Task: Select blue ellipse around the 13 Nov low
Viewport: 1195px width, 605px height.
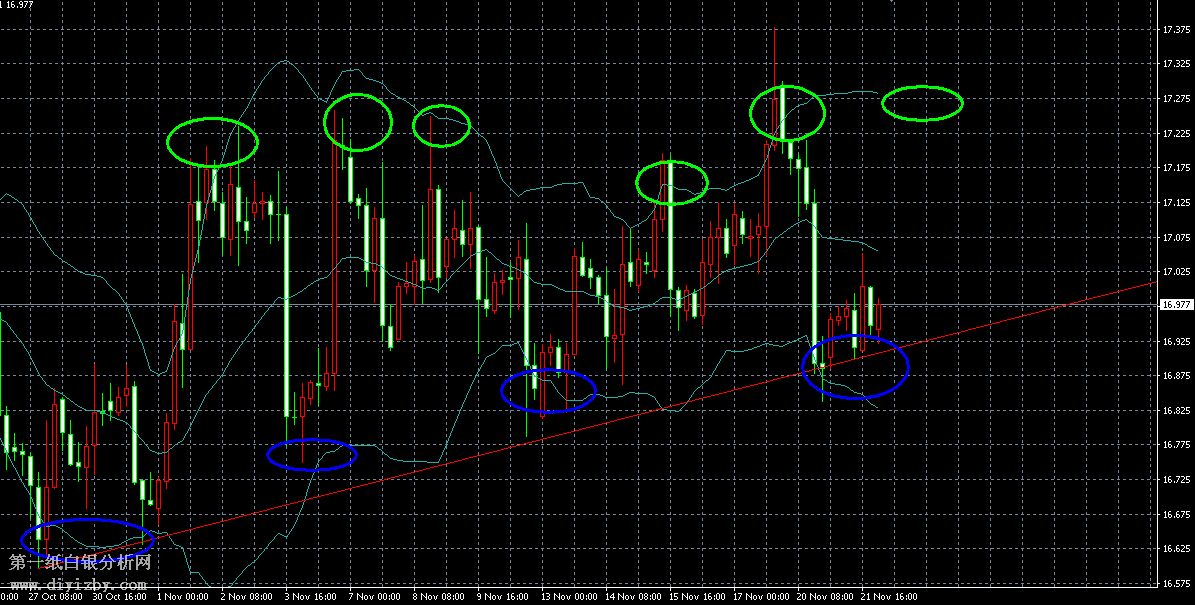Action: 548,390
